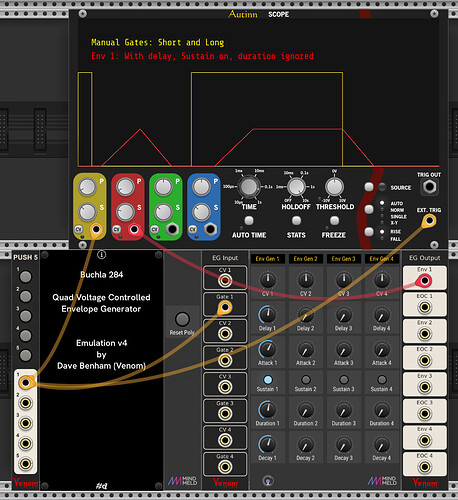Push button 1 on PUSH 5 module

[x=26, y=277]
